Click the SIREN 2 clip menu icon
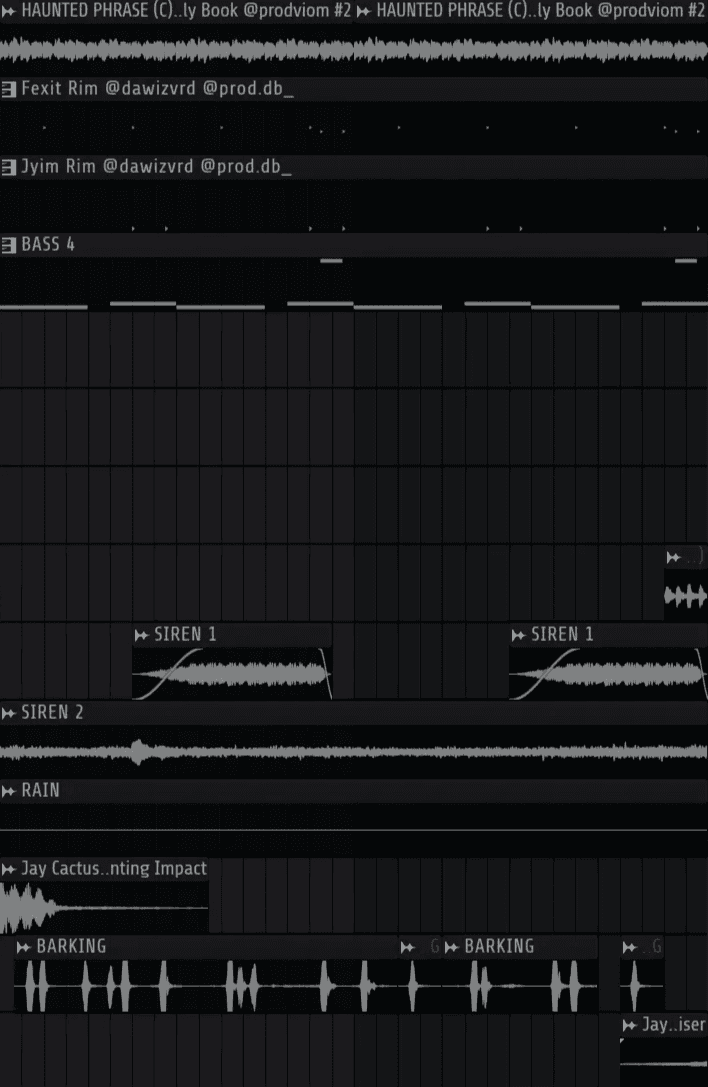The height and width of the screenshot is (1087, 708). coord(8,713)
